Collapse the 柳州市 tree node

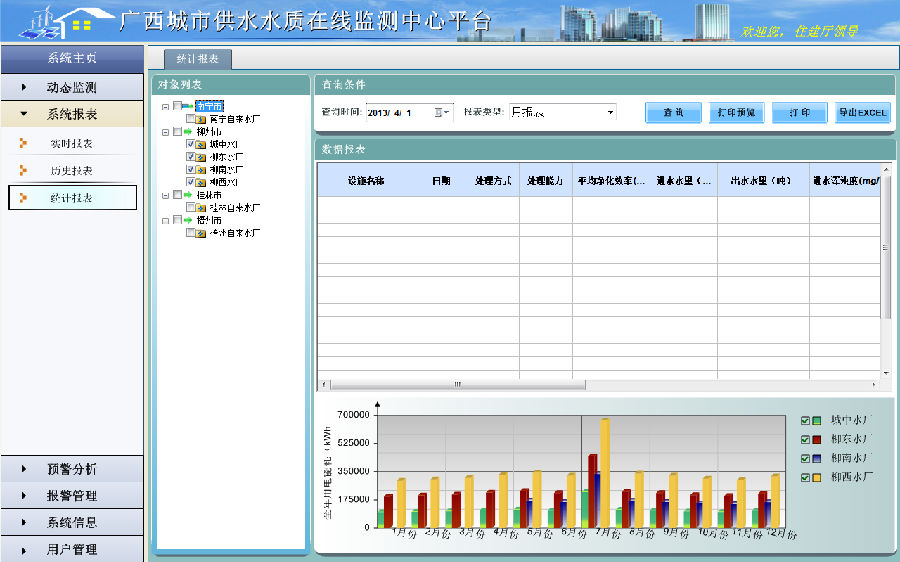tap(165, 132)
